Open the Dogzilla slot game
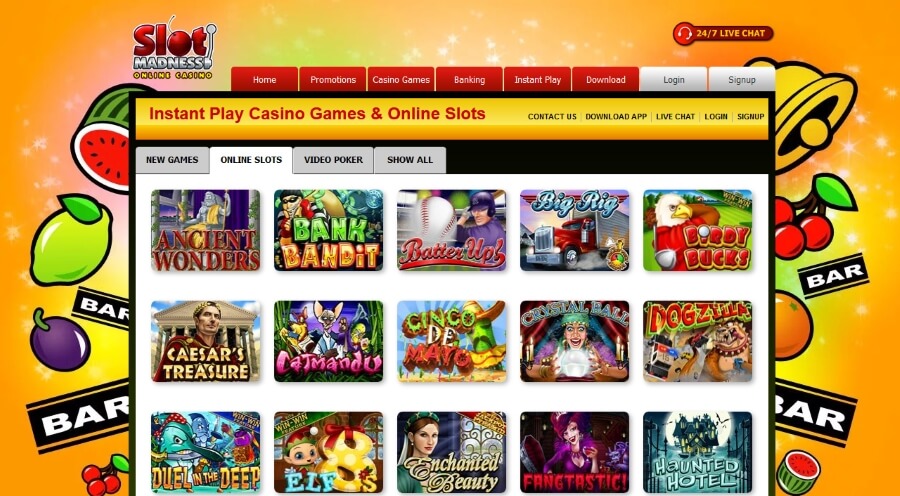The image size is (900, 496). pos(697,341)
